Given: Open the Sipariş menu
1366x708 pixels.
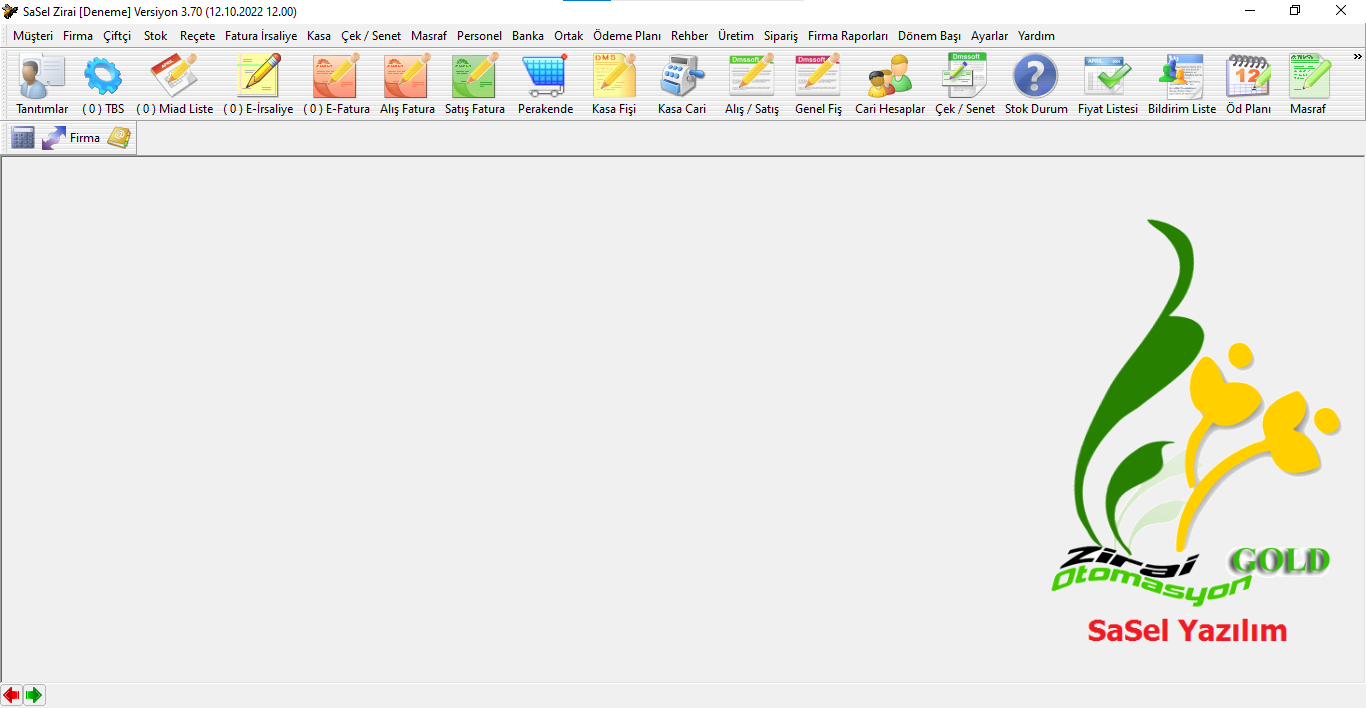Looking at the screenshot, I should [781, 36].
